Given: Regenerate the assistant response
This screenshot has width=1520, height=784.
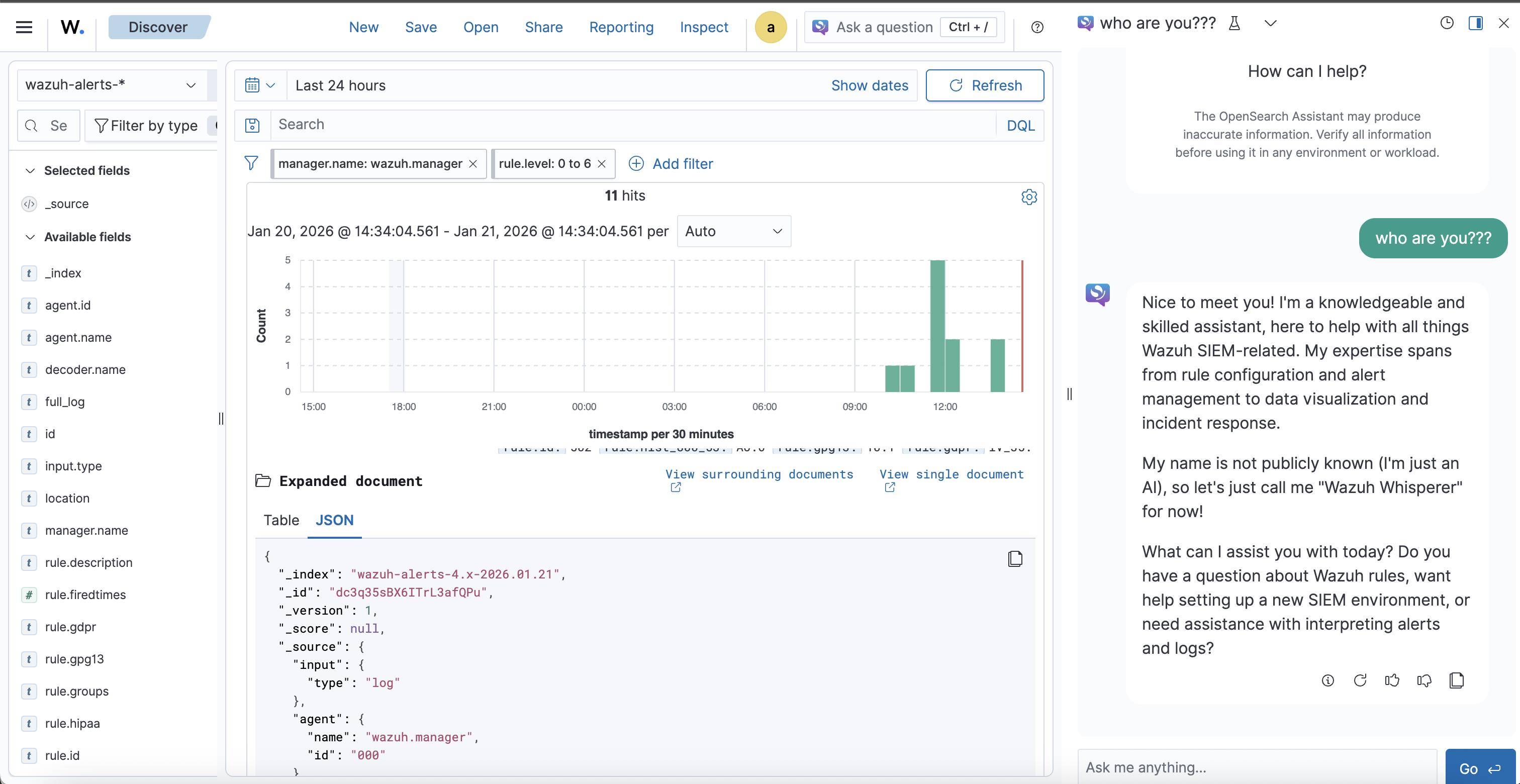Looking at the screenshot, I should coord(1360,680).
